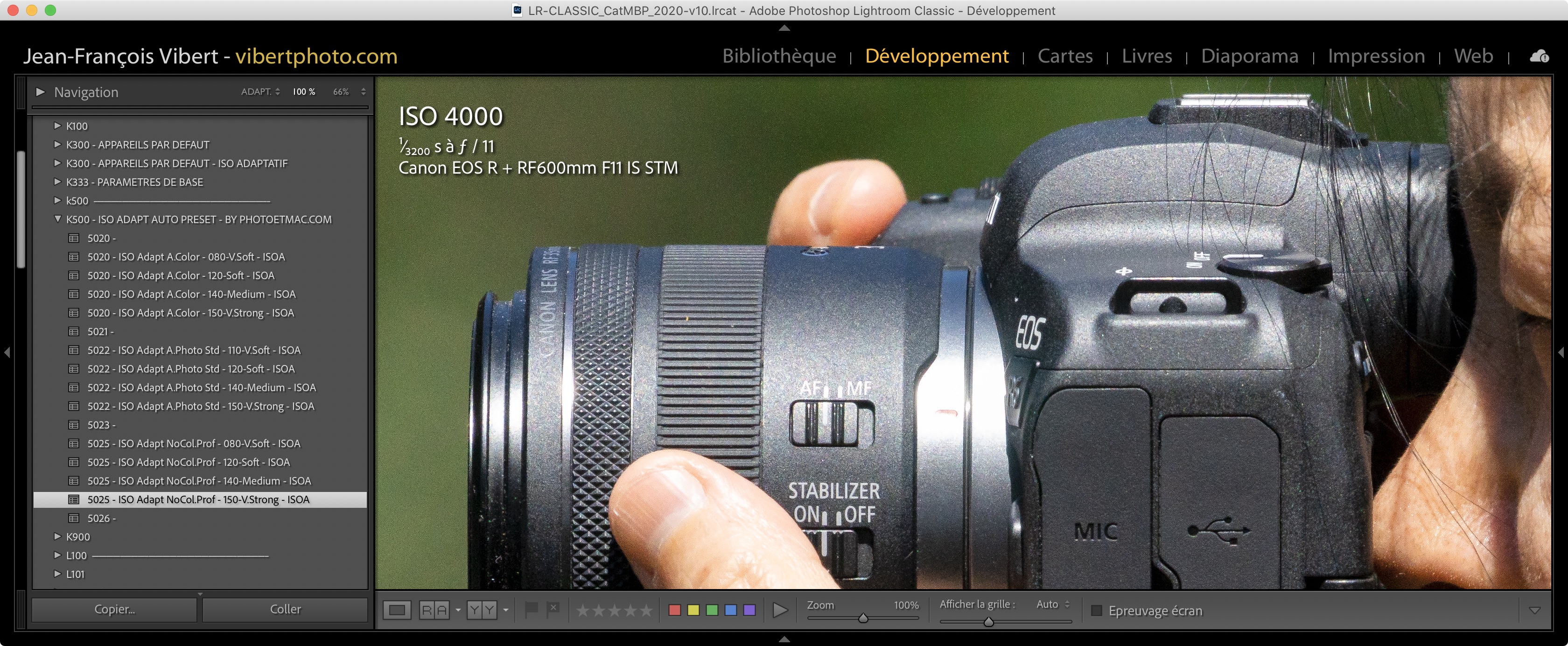Click the cloud sync status icon
Viewport: 1568px width, 646px height.
coord(1539,56)
